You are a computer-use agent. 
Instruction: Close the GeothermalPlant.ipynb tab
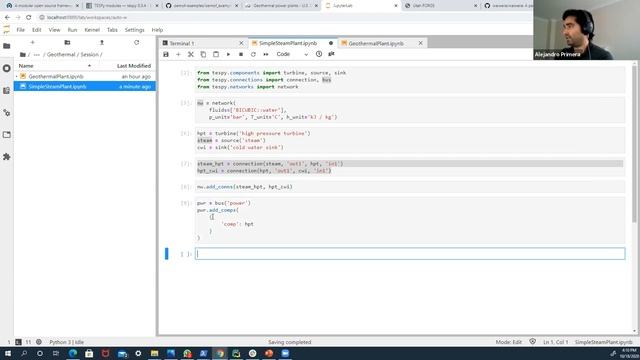coord(421,43)
